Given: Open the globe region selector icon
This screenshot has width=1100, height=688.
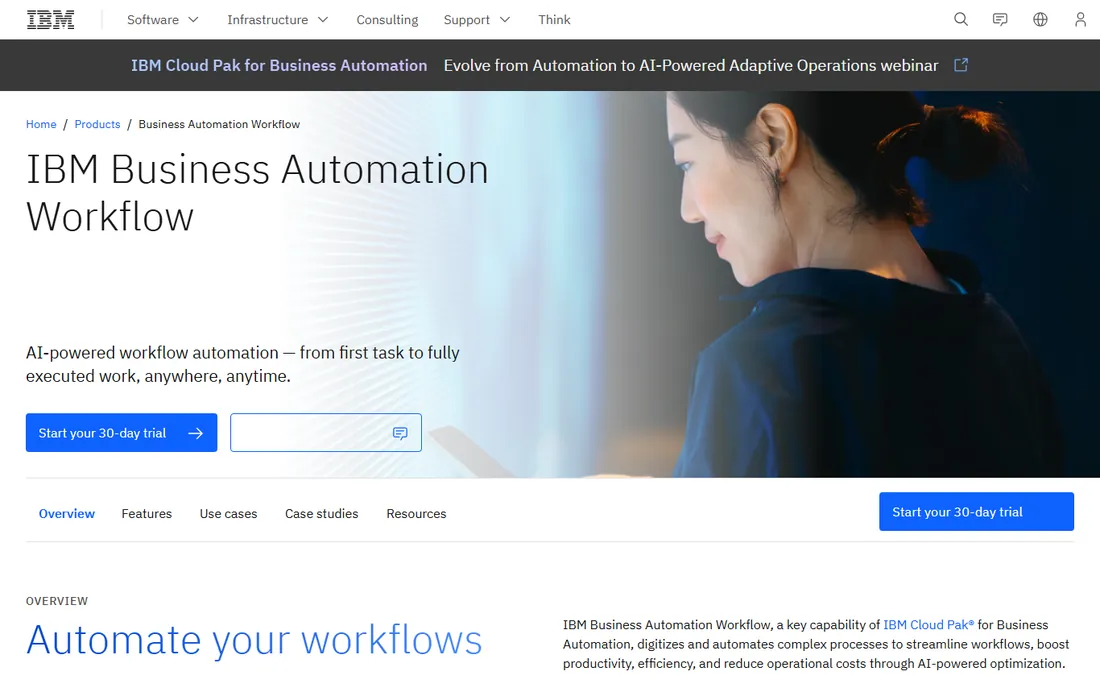Looking at the screenshot, I should [1040, 20].
